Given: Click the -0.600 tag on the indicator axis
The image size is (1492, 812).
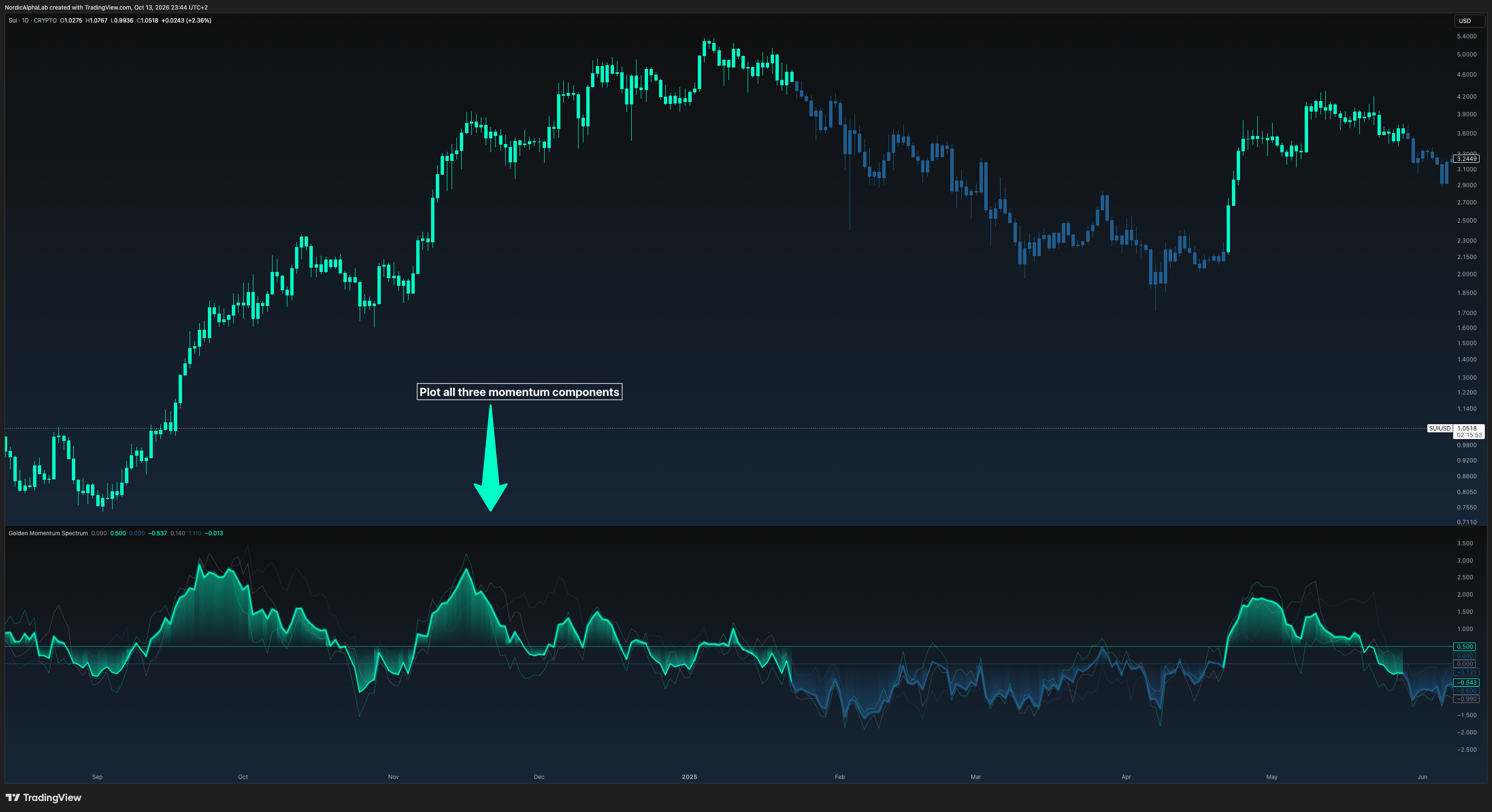Looking at the screenshot, I should [1466, 690].
